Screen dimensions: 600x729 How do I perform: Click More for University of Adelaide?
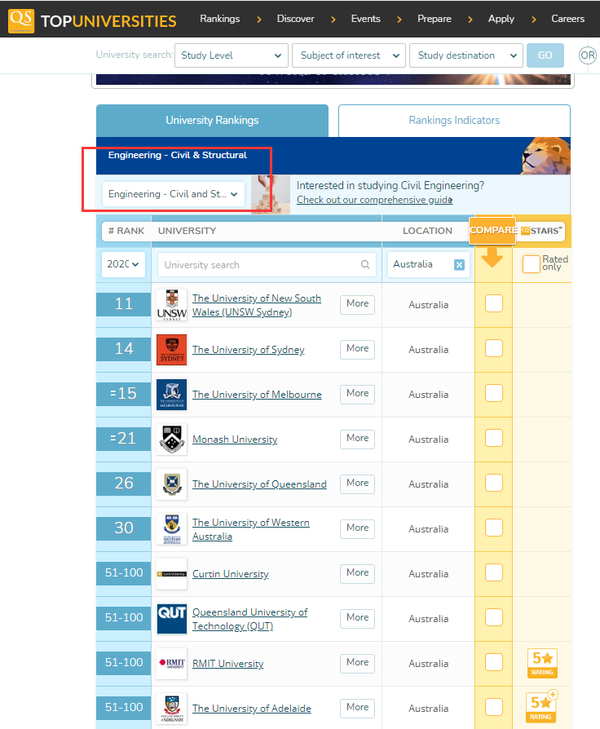pyautogui.click(x=357, y=707)
